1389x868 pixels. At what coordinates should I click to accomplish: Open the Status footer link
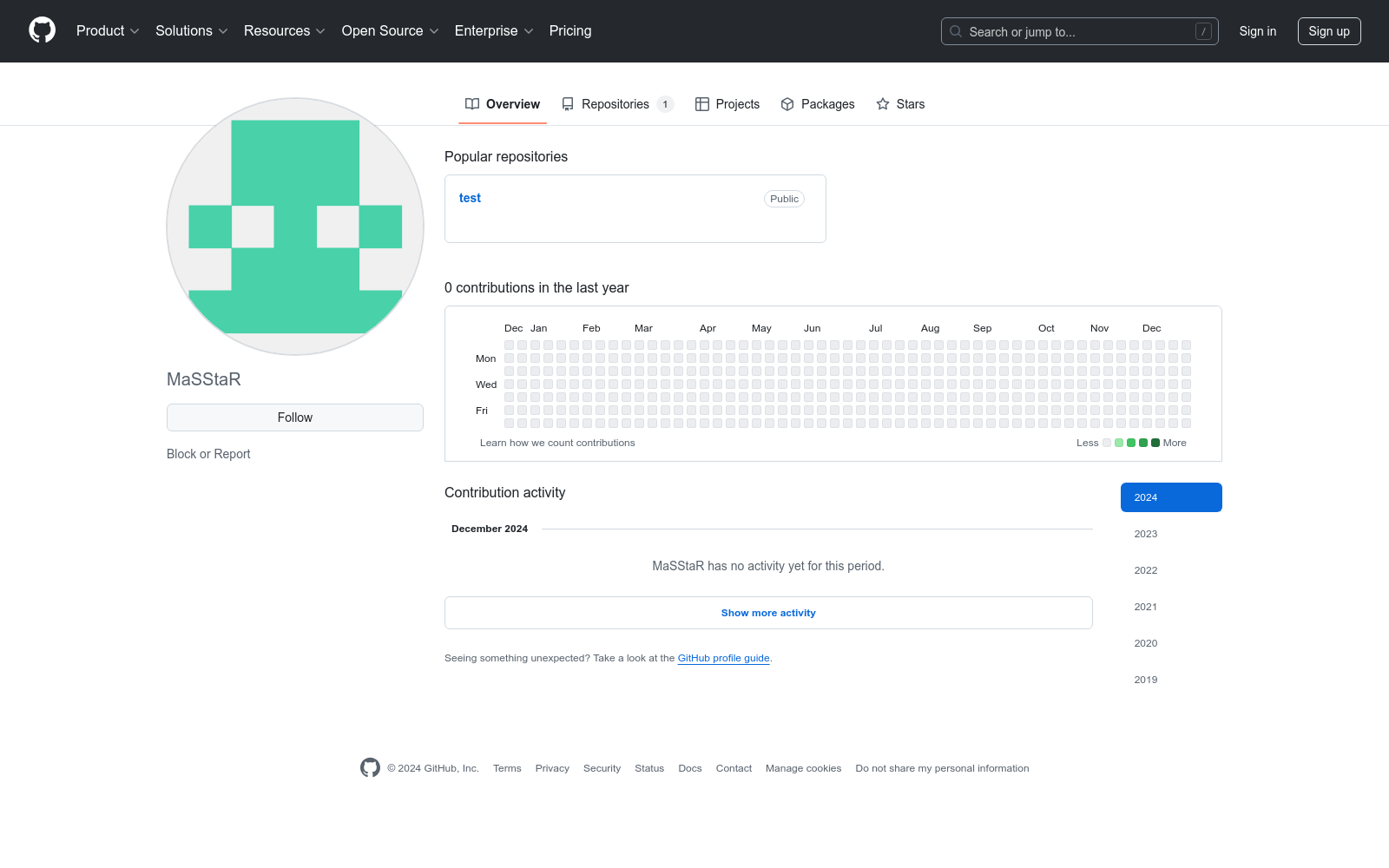pyautogui.click(x=649, y=768)
